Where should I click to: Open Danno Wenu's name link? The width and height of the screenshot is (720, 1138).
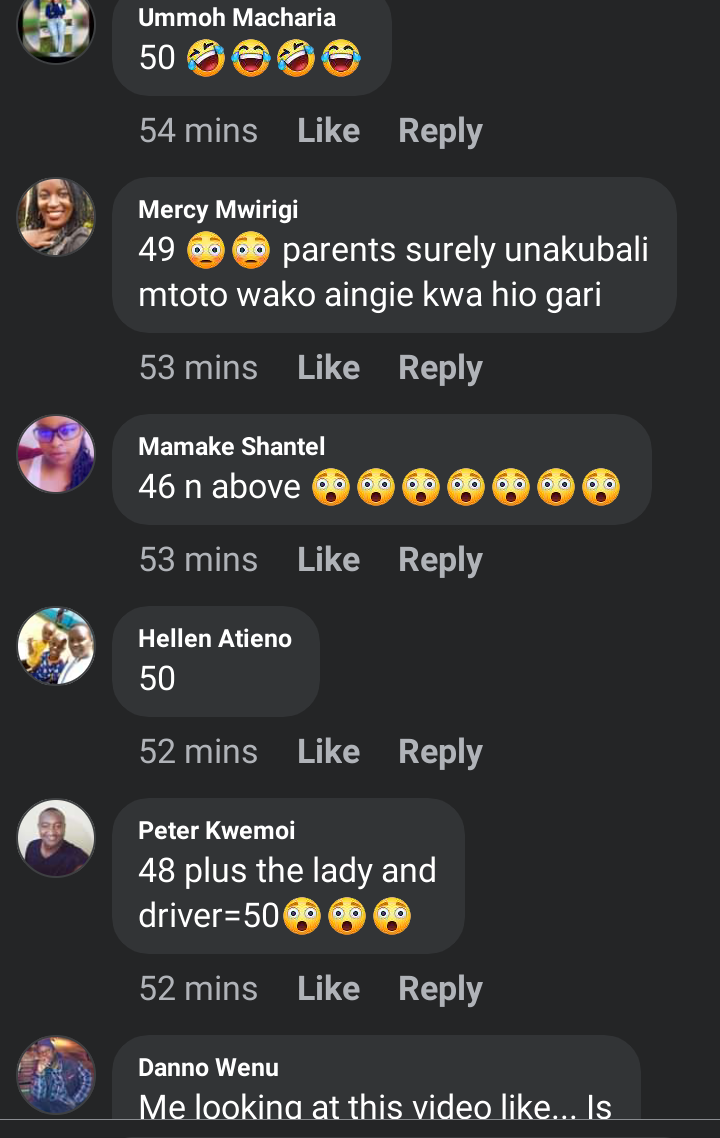pyautogui.click(x=208, y=1068)
